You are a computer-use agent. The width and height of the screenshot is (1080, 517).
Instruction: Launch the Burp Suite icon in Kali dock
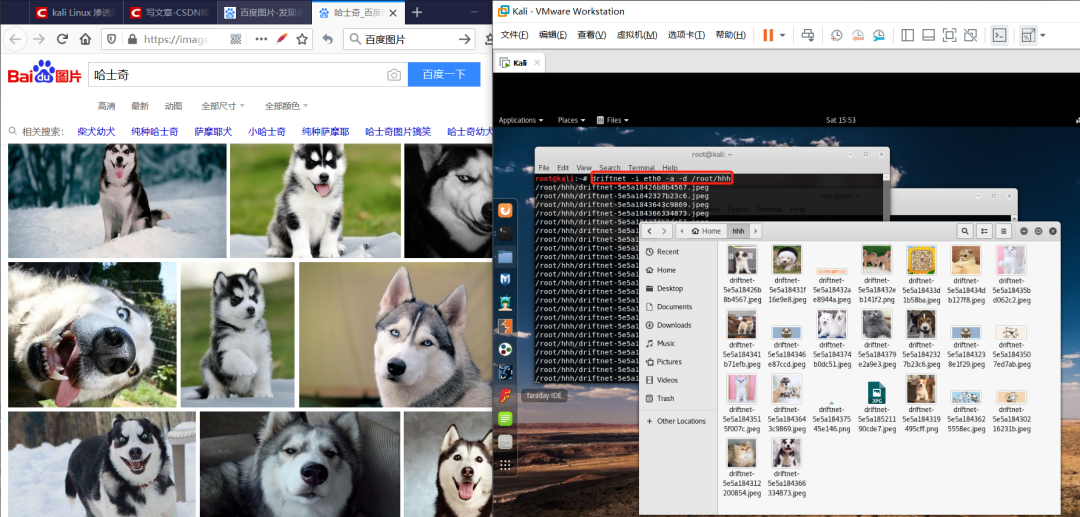[505, 326]
